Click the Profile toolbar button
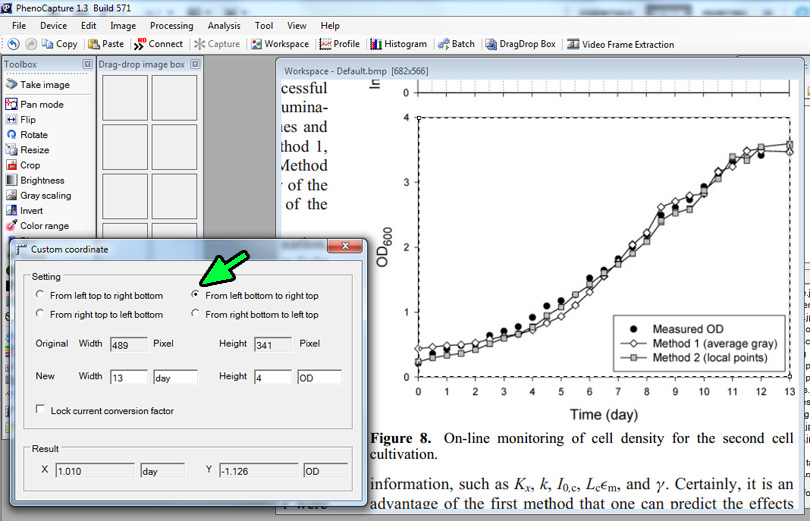 tap(339, 44)
